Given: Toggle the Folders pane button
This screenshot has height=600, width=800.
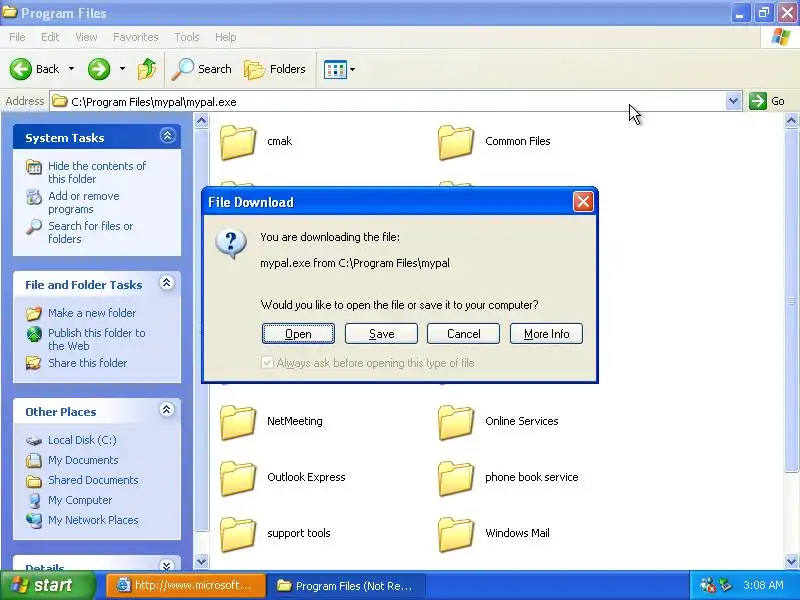Looking at the screenshot, I should click(274, 69).
